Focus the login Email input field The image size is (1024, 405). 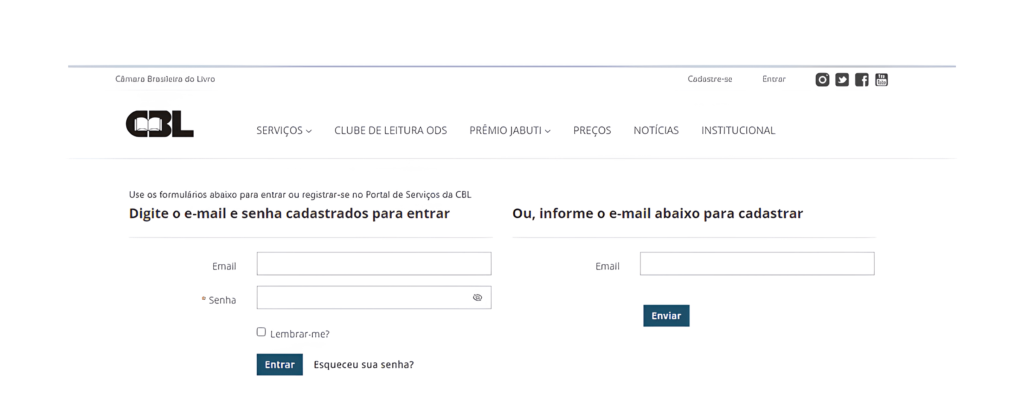coord(374,264)
